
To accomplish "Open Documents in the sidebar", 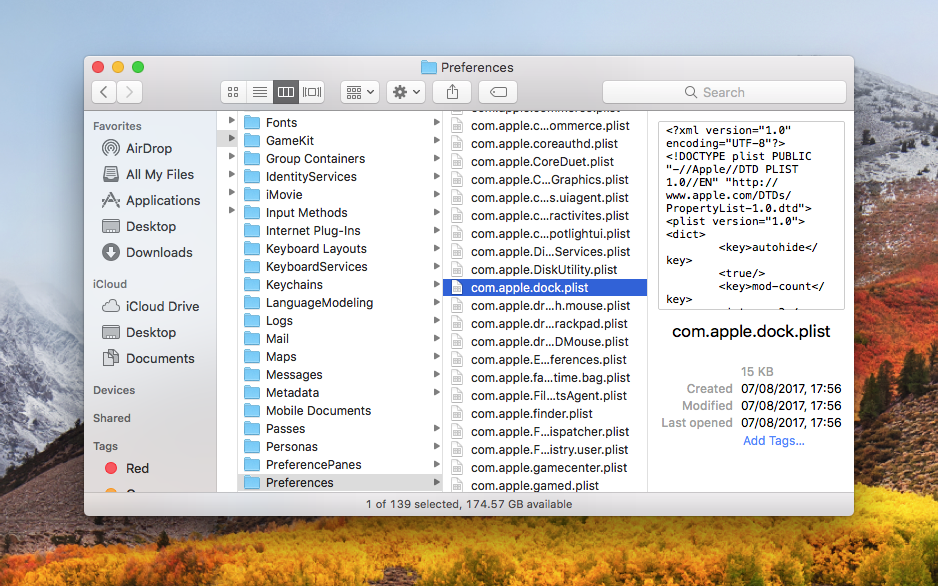I will [149, 358].
